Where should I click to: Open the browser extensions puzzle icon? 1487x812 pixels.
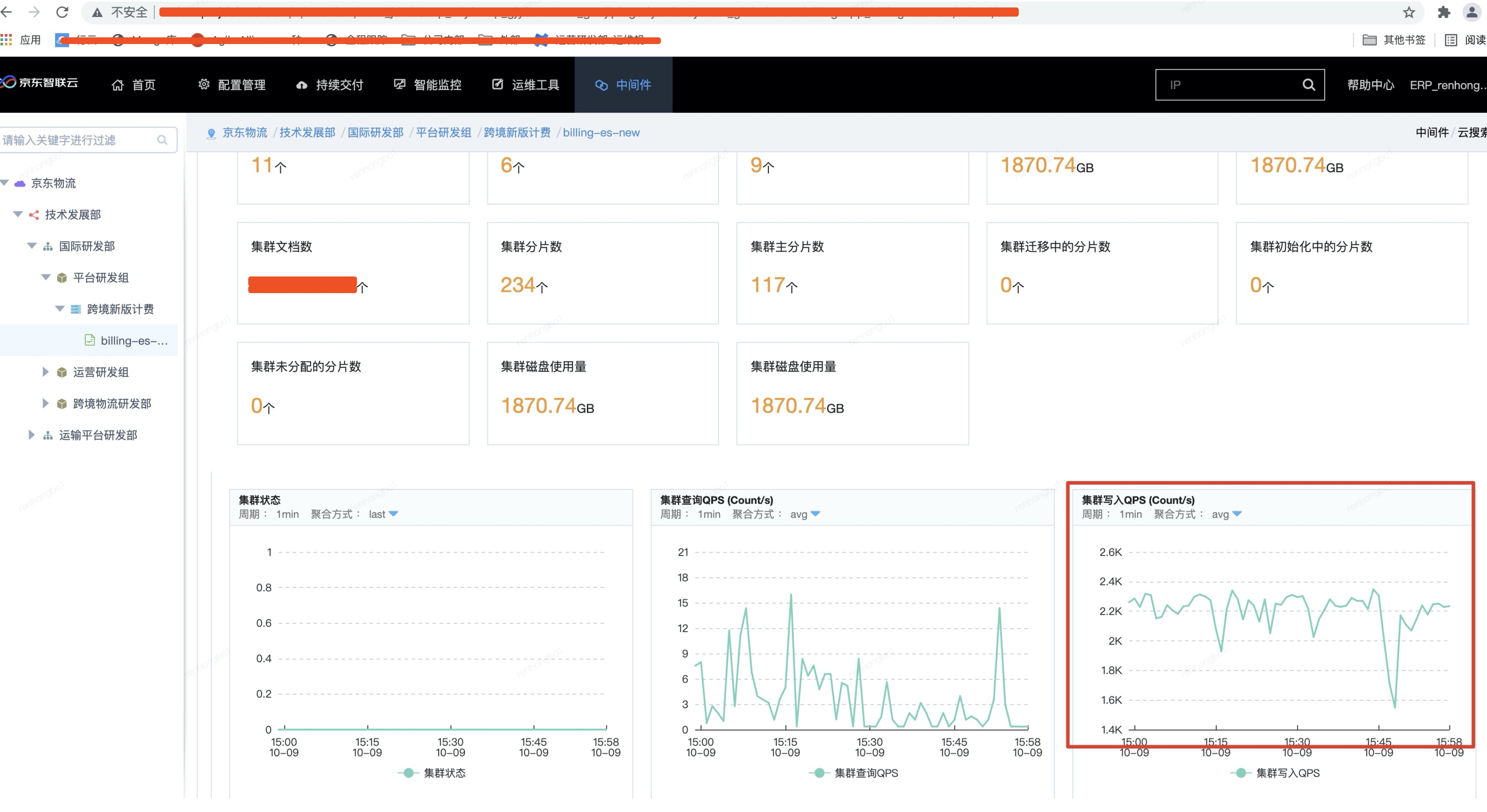tap(1444, 12)
